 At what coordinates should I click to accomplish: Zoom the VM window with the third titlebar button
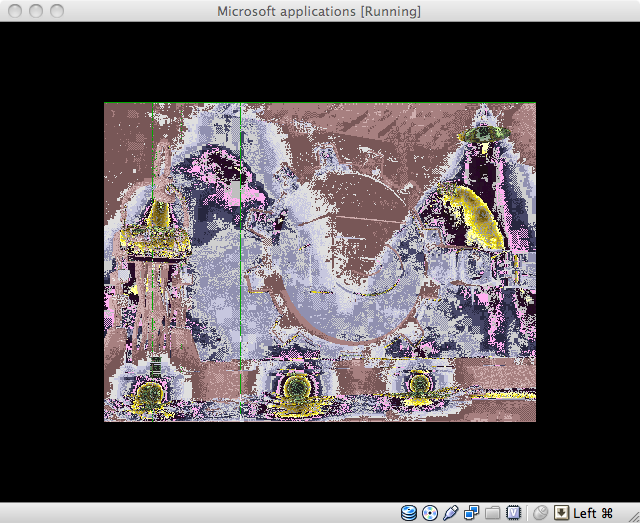coord(57,11)
